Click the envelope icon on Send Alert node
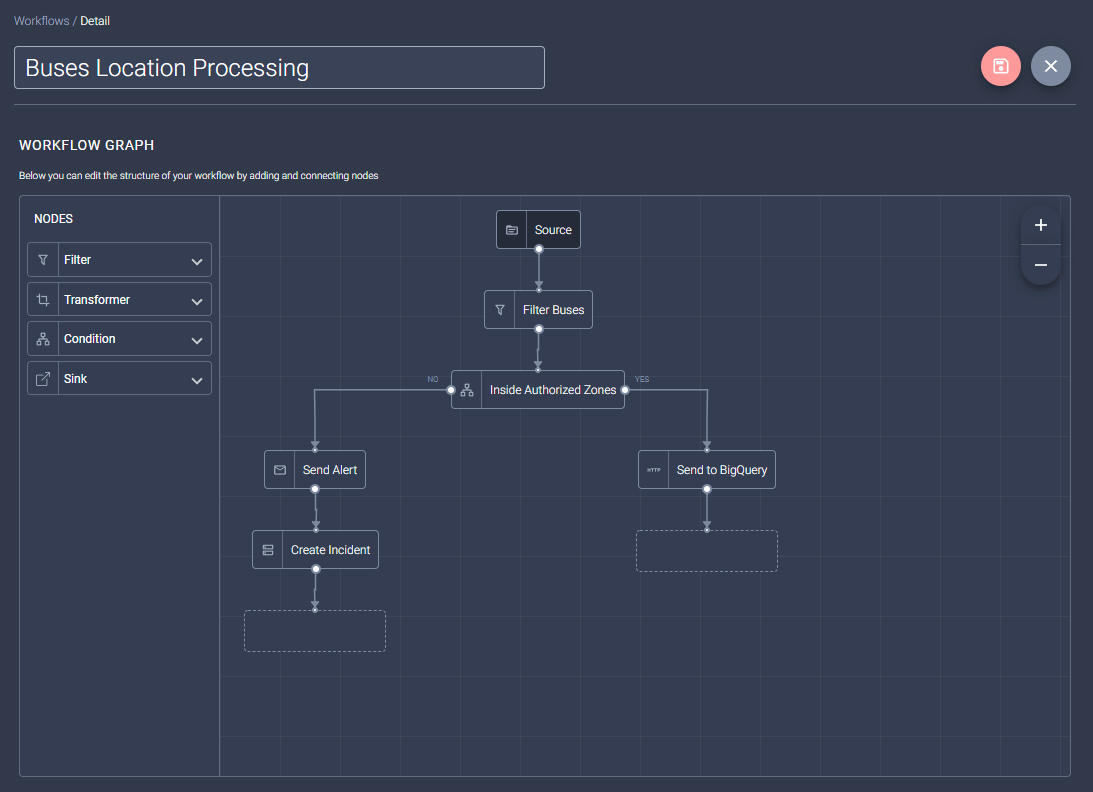The image size is (1093, 792). 280,470
